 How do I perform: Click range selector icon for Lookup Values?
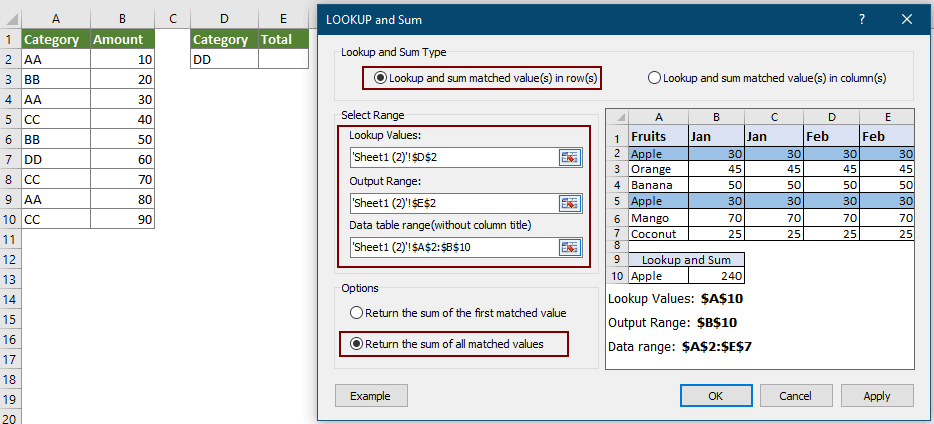(570, 157)
